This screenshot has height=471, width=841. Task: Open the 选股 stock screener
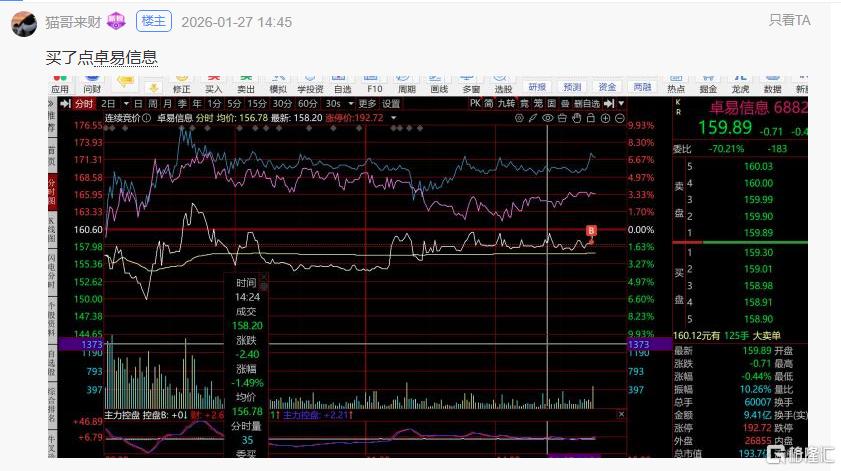503,85
